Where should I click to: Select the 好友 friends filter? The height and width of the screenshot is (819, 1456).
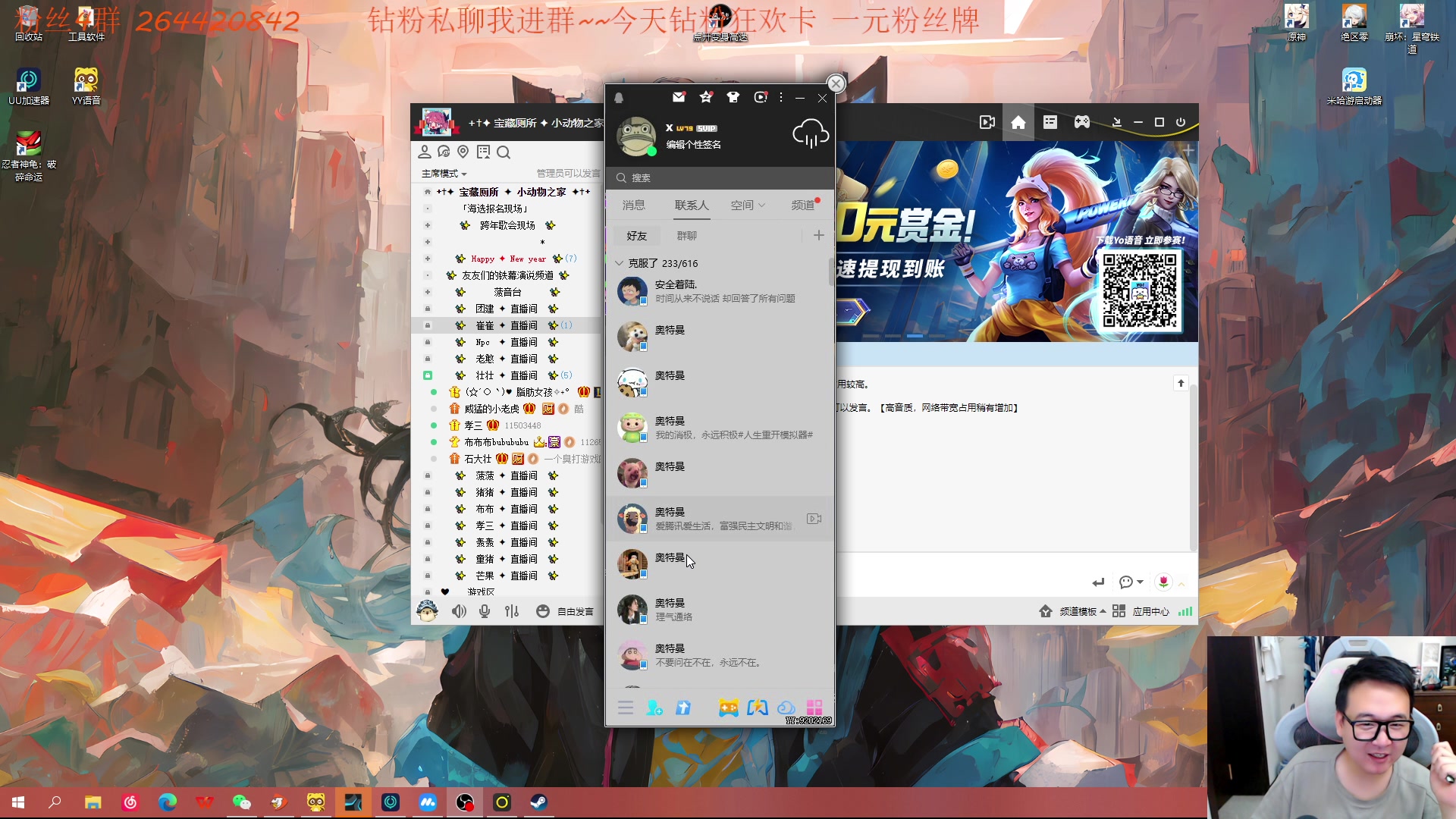tap(637, 236)
